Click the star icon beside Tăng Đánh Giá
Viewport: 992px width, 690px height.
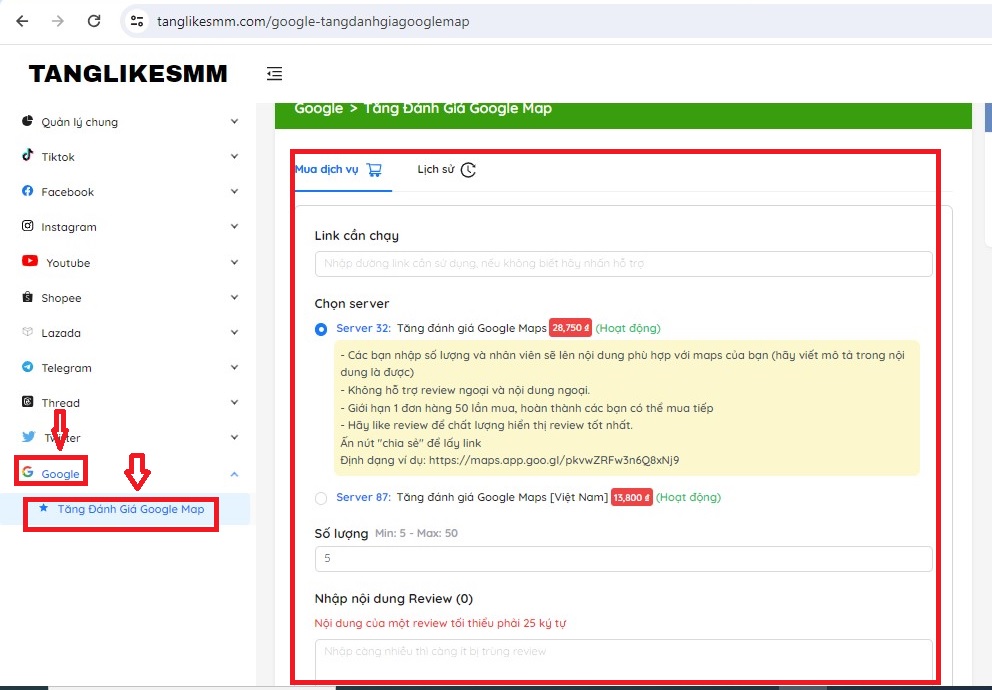coord(43,507)
